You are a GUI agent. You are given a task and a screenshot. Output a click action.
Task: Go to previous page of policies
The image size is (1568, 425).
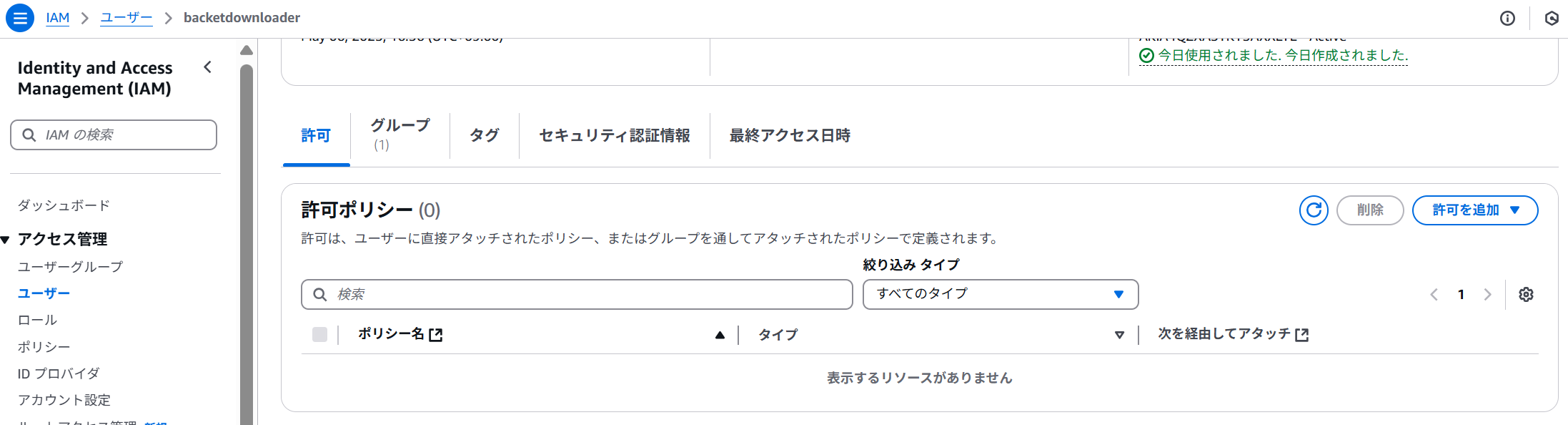[1434, 295]
